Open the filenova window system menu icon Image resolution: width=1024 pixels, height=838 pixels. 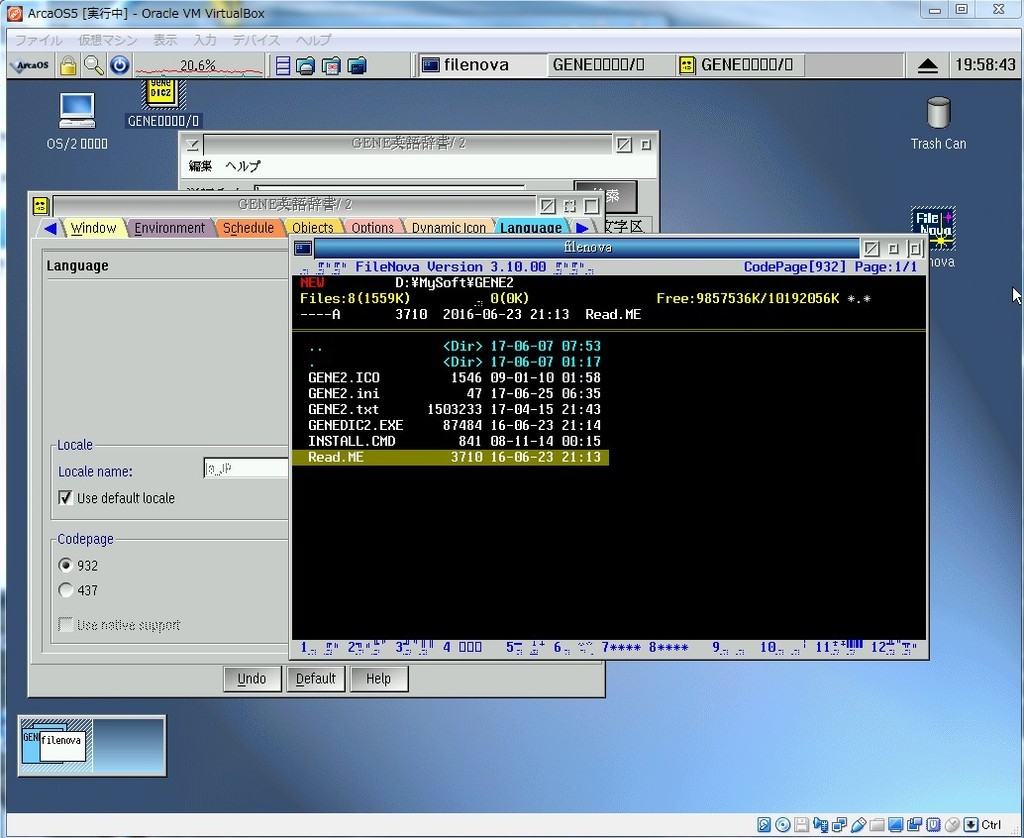point(303,248)
